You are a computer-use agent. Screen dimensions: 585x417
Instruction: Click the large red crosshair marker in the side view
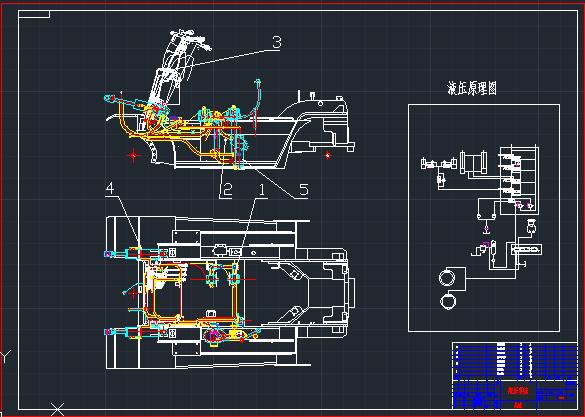point(134,155)
